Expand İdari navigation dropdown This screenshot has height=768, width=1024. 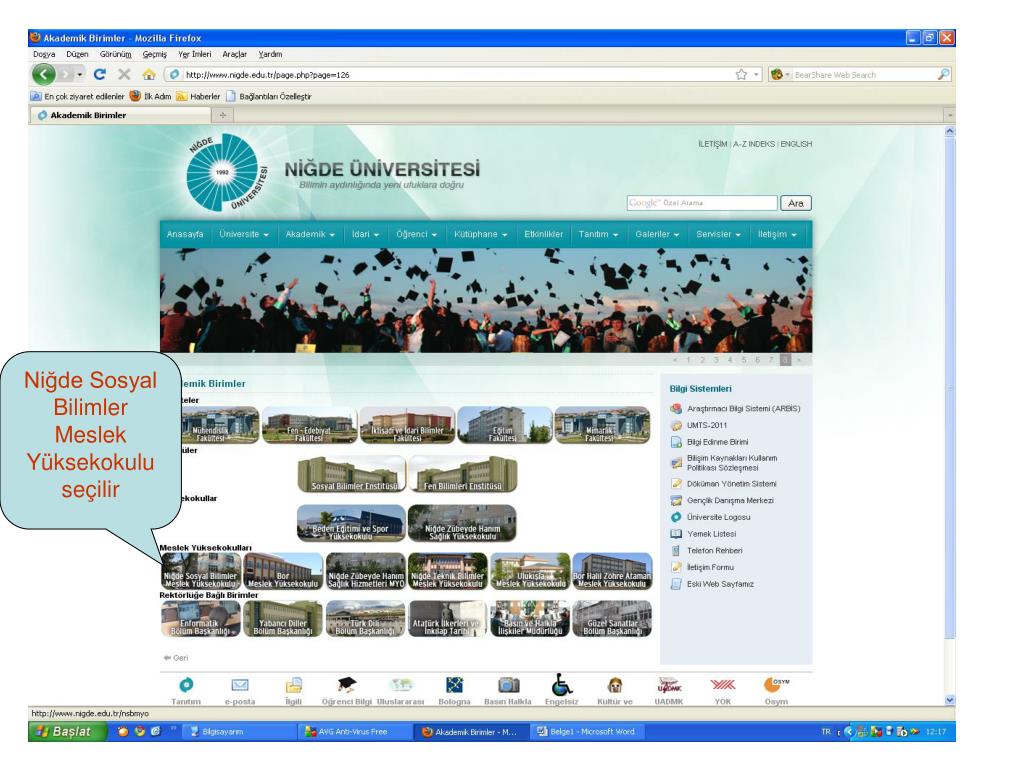pyautogui.click(x=365, y=234)
